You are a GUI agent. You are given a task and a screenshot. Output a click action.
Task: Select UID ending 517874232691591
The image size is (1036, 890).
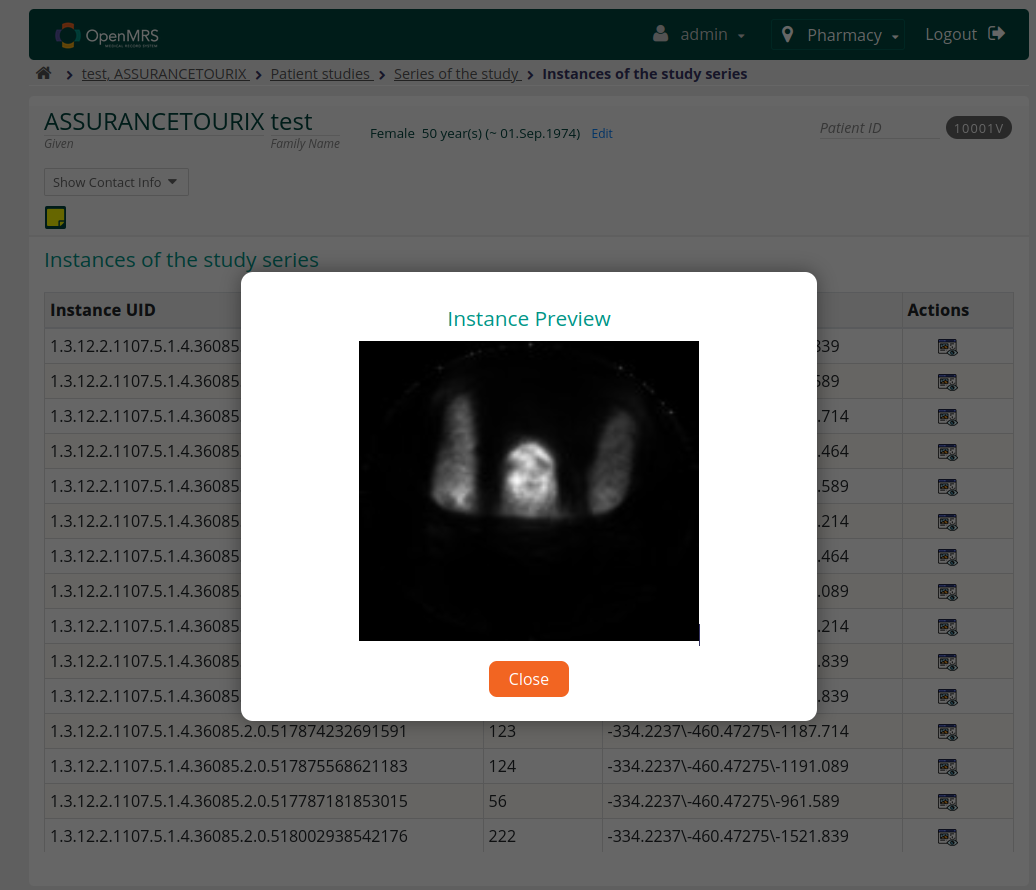click(x=229, y=731)
